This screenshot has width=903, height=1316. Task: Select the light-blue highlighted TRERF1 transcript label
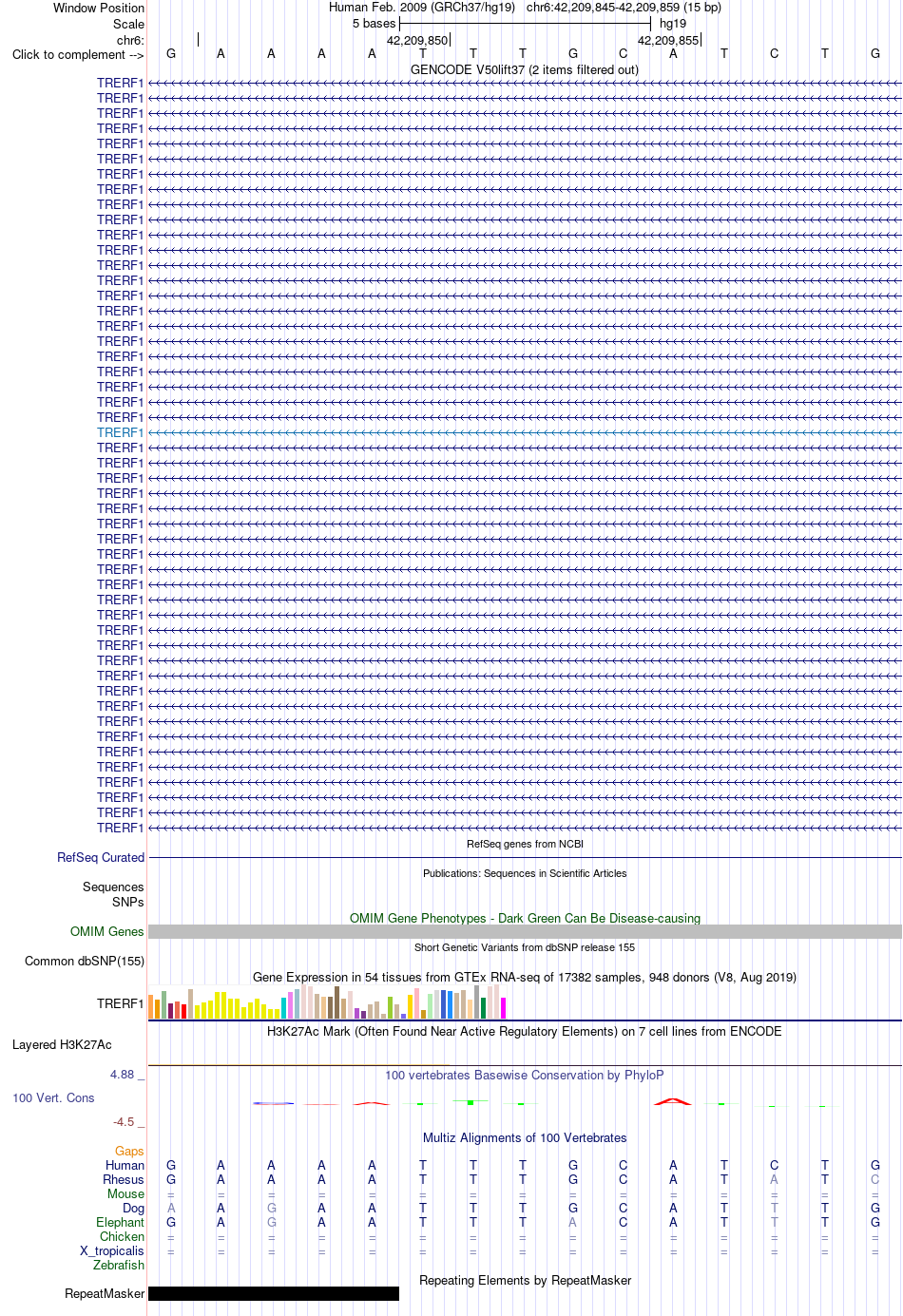pos(120,432)
